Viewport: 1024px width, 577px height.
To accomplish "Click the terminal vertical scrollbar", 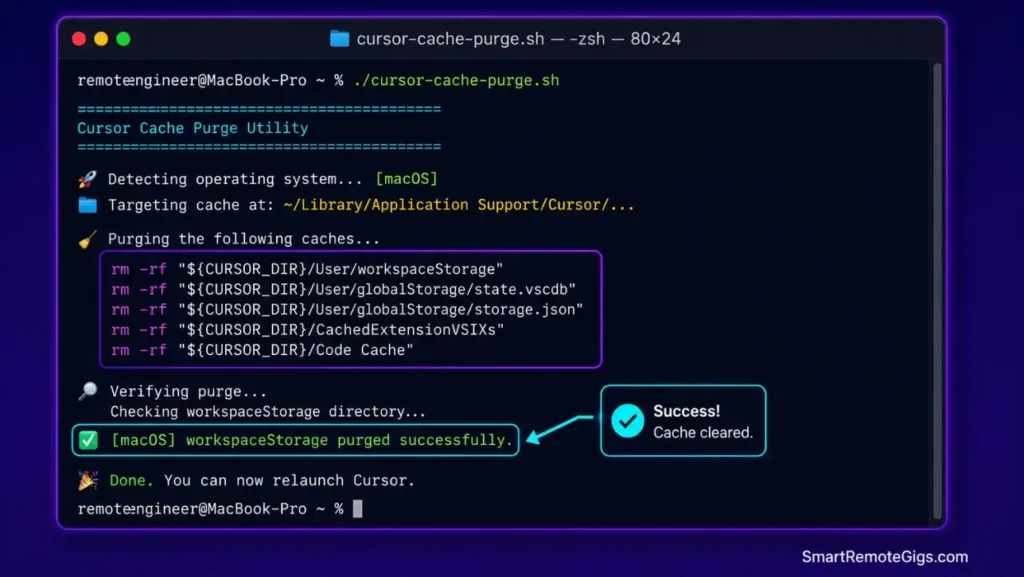I will point(937,290).
